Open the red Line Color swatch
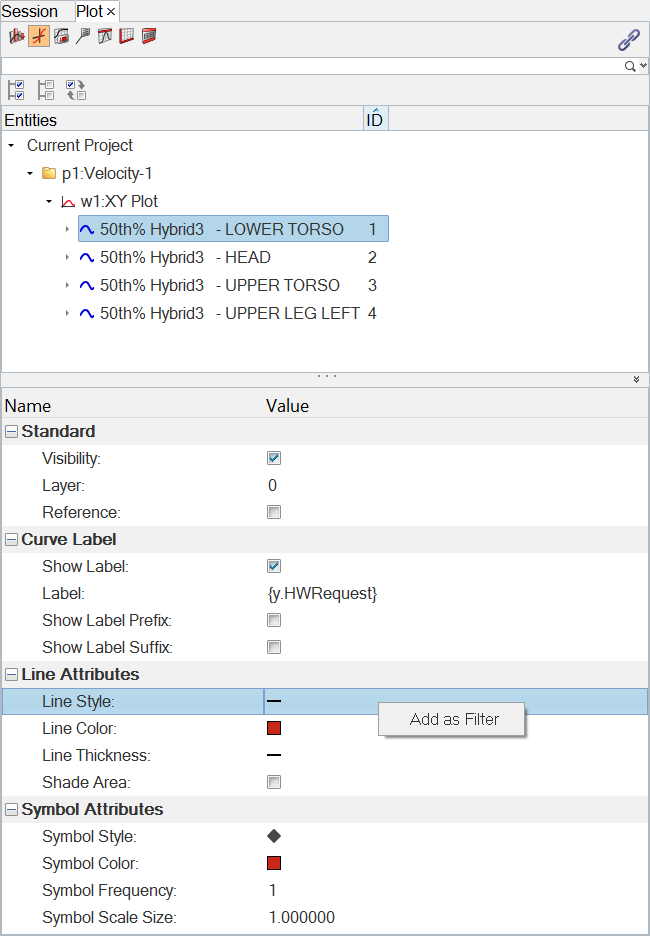 click(274, 728)
